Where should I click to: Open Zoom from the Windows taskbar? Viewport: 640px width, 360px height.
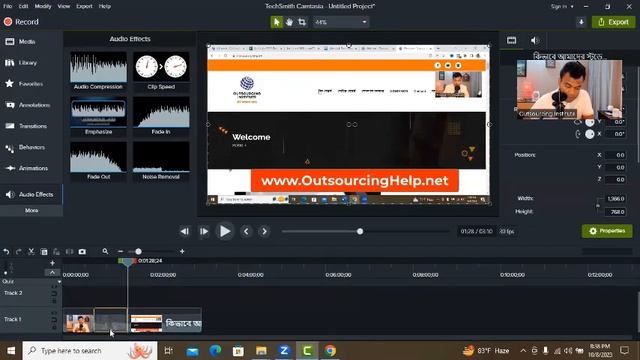[284, 351]
